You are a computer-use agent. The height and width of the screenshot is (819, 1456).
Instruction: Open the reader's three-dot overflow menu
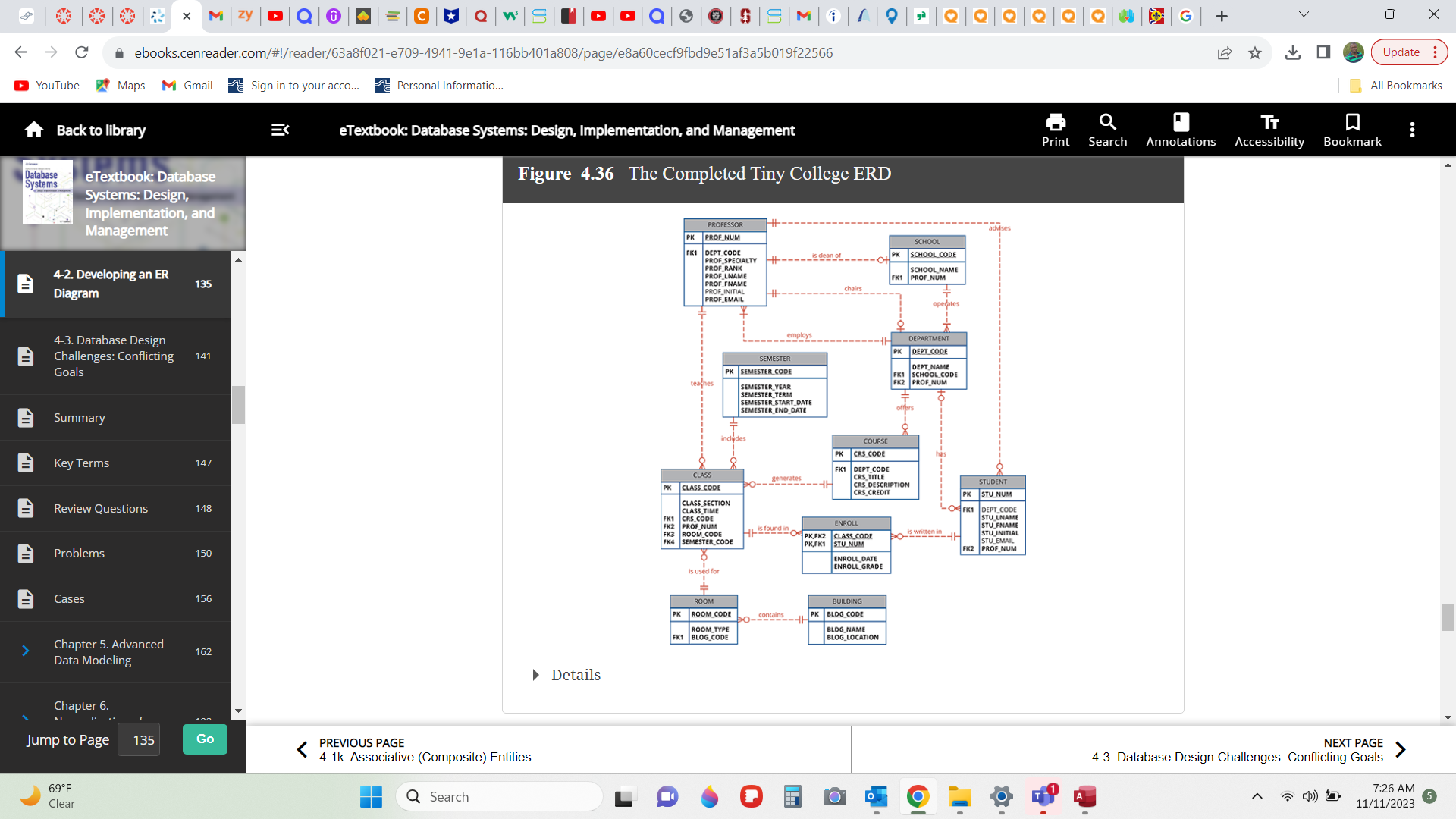coord(1412,129)
